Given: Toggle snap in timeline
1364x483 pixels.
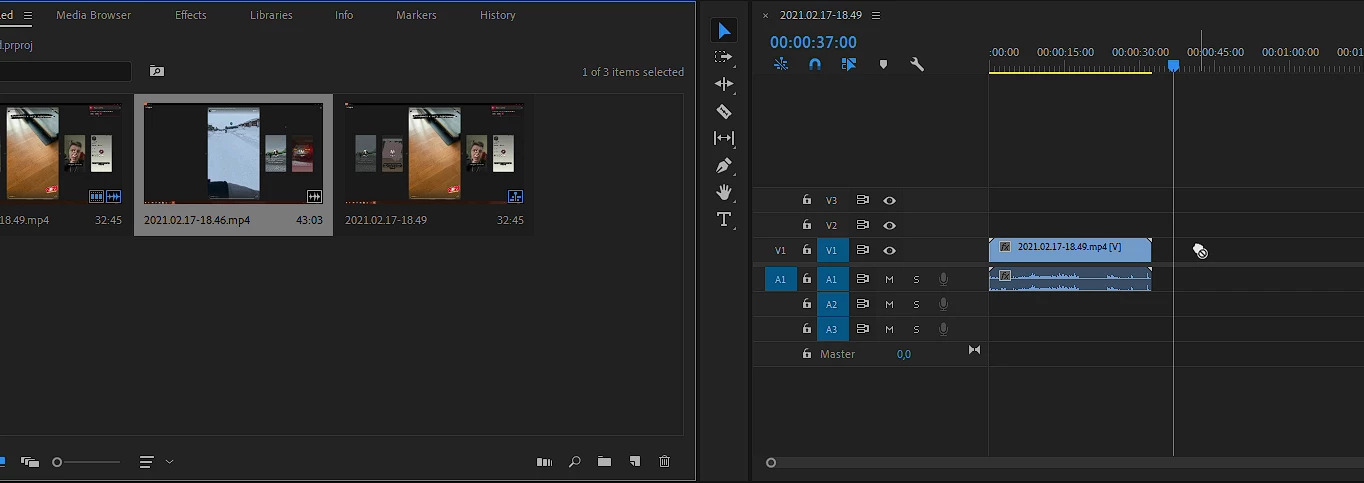Looking at the screenshot, I should tap(815, 64).
